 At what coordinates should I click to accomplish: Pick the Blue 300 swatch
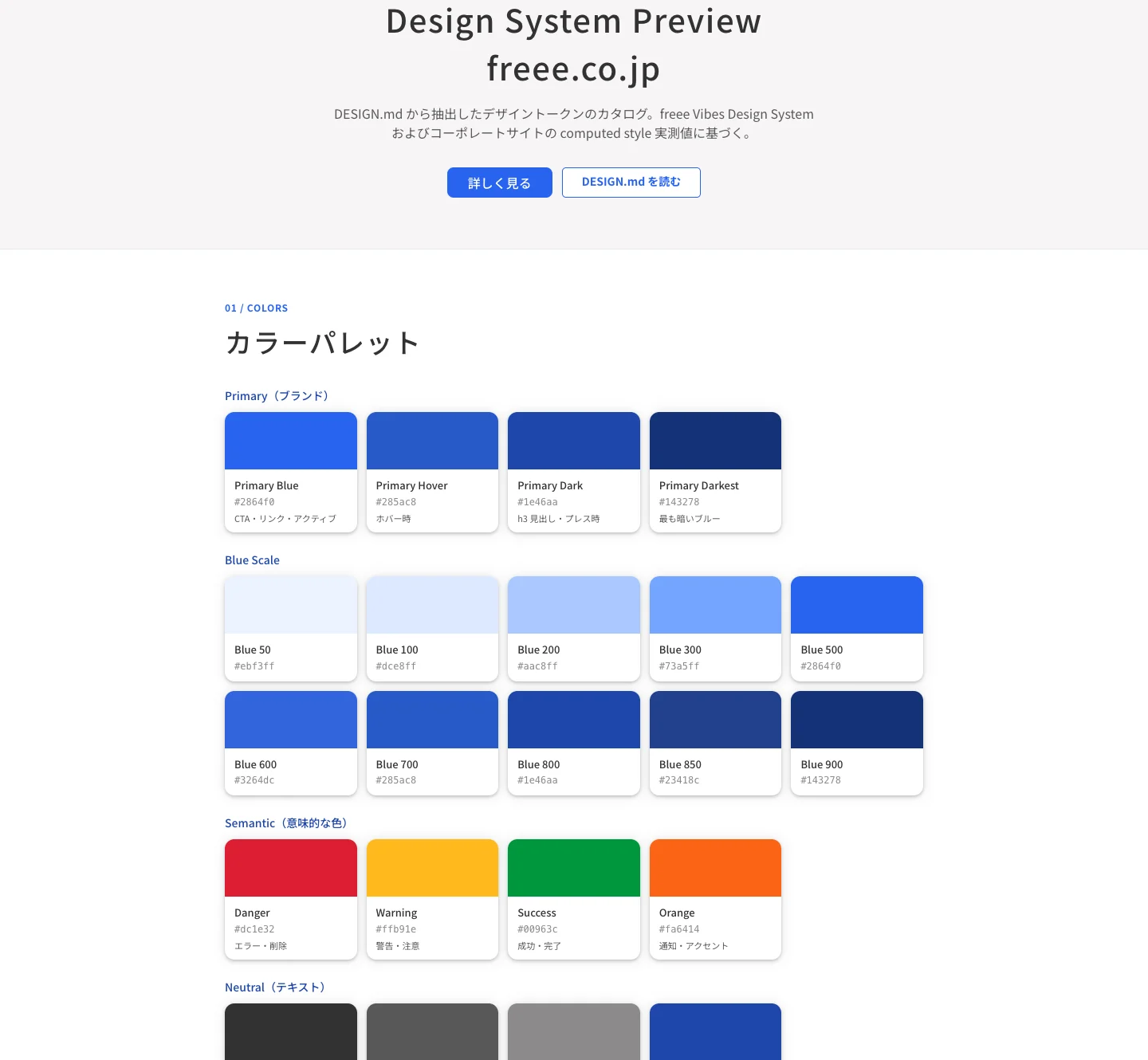[x=715, y=629]
